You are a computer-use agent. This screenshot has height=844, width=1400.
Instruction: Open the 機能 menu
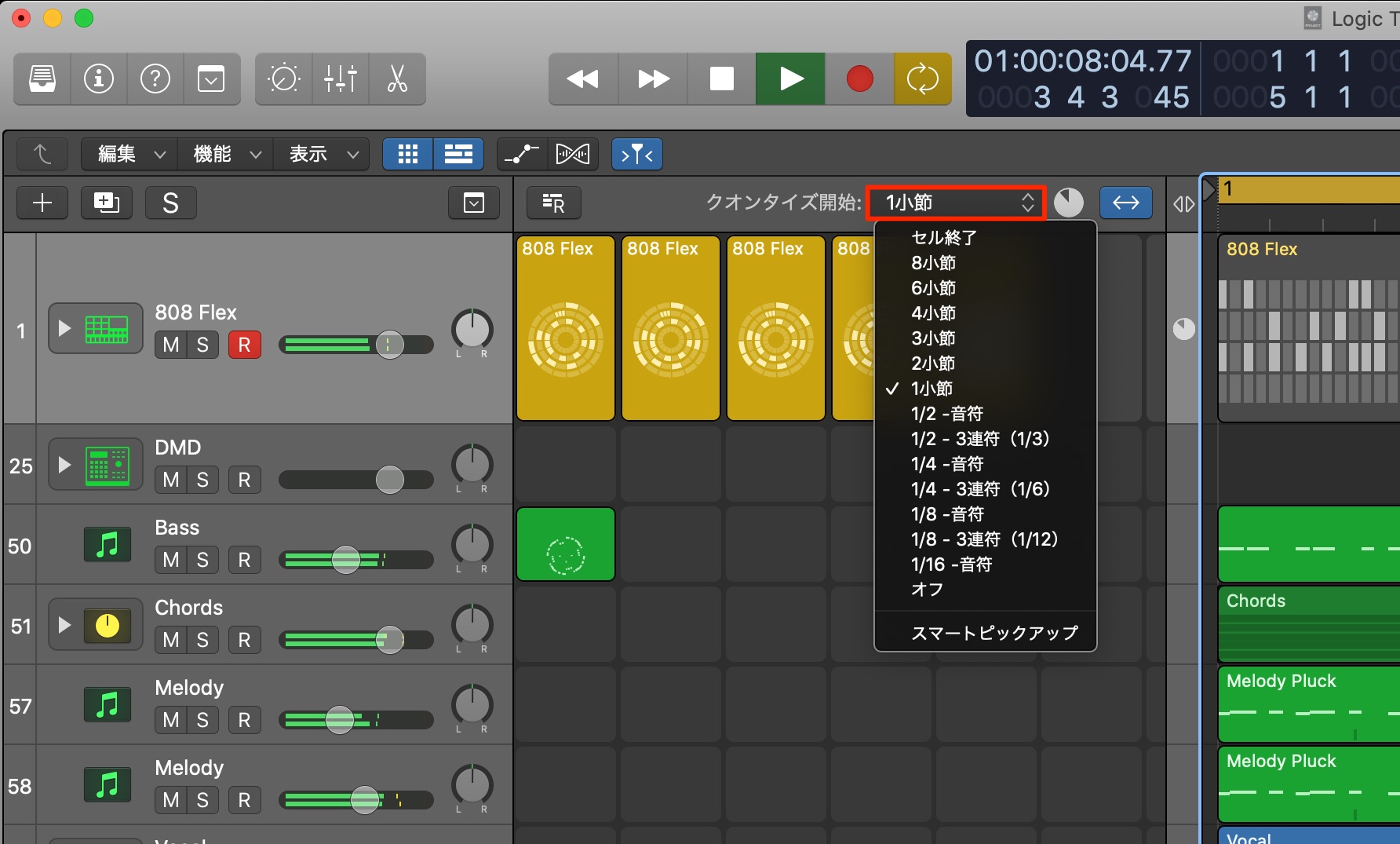[225, 154]
